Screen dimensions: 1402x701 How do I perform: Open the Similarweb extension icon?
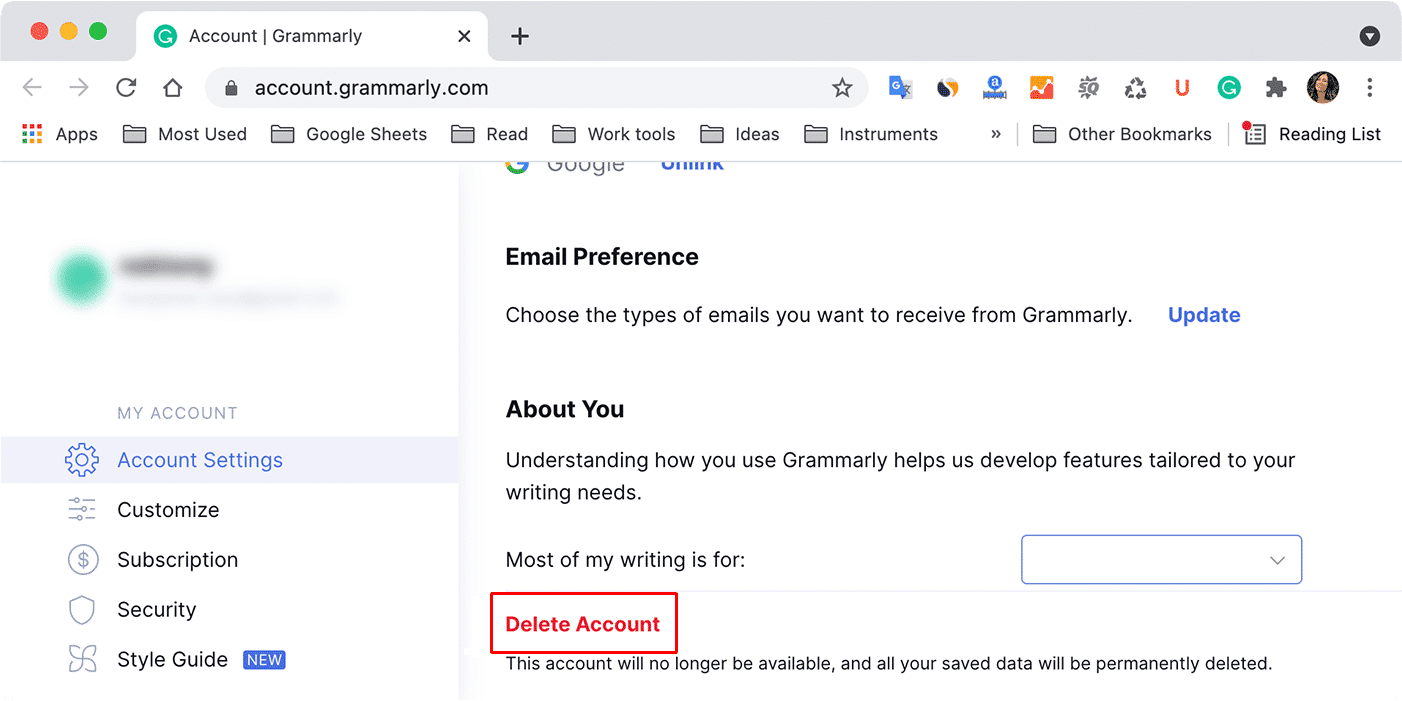click(947, 88)
